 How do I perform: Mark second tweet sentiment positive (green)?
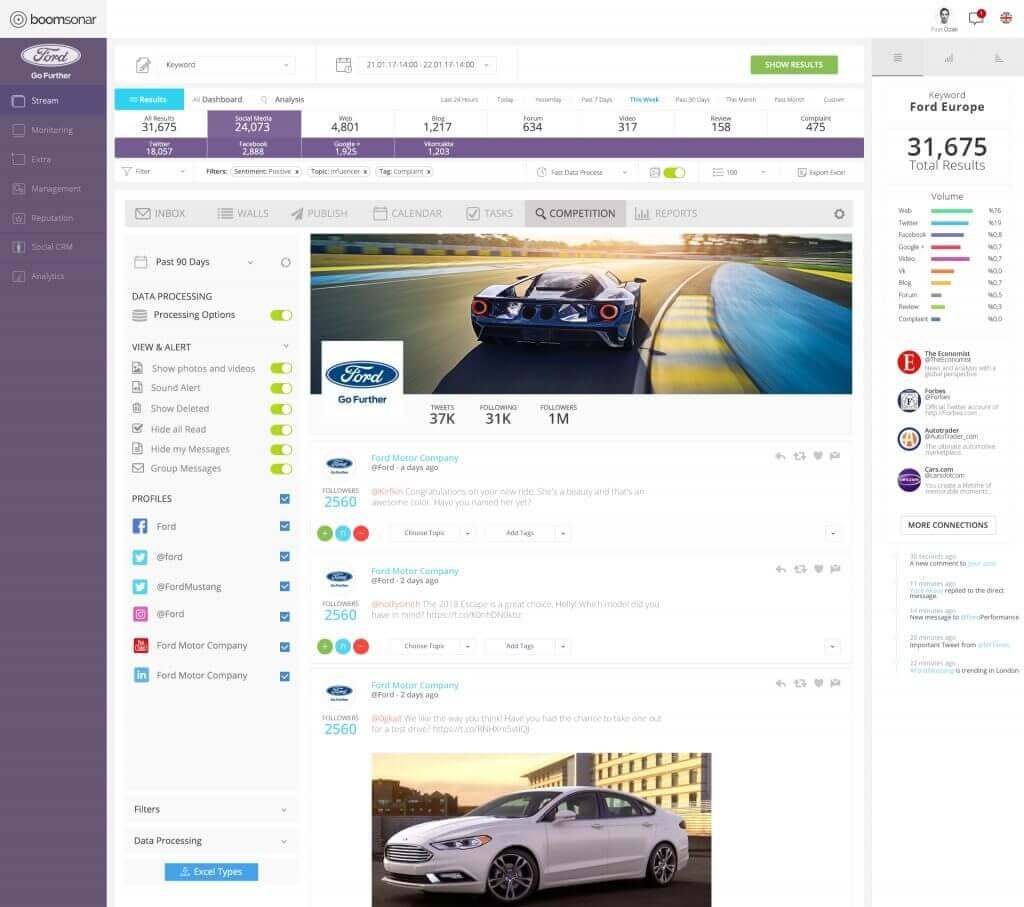325,646
